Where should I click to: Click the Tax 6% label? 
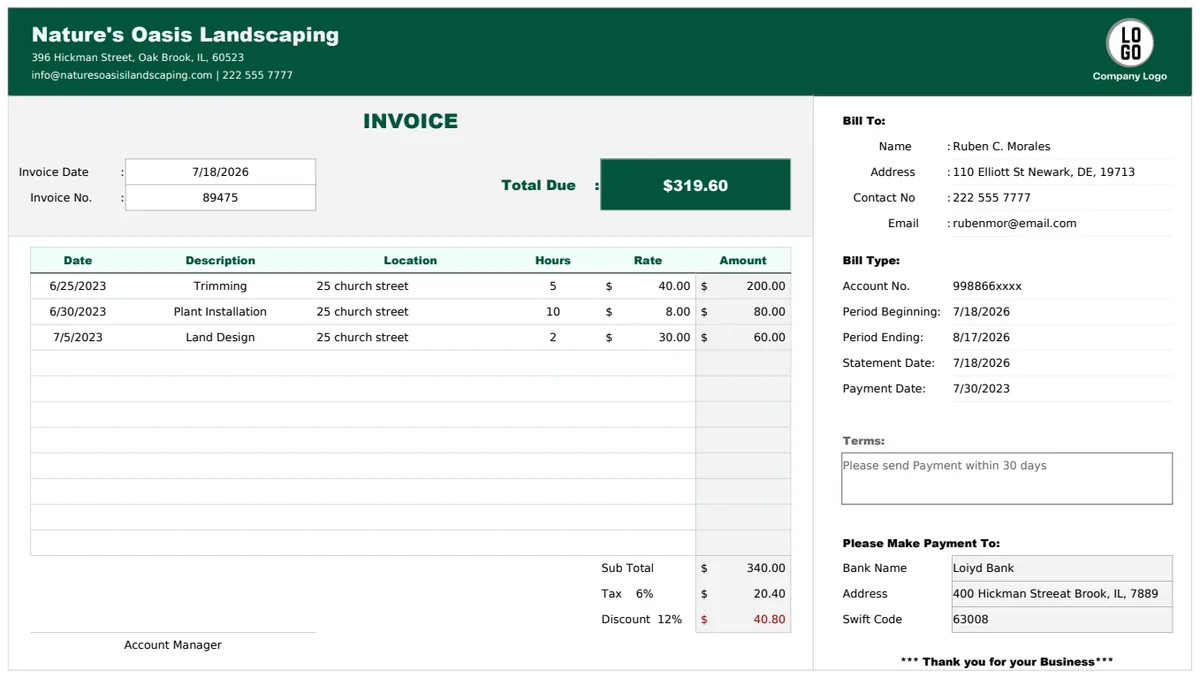click(627, 594)
